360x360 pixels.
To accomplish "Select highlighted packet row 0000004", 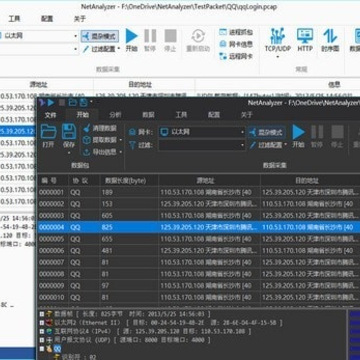I will [x=199, y=227].
